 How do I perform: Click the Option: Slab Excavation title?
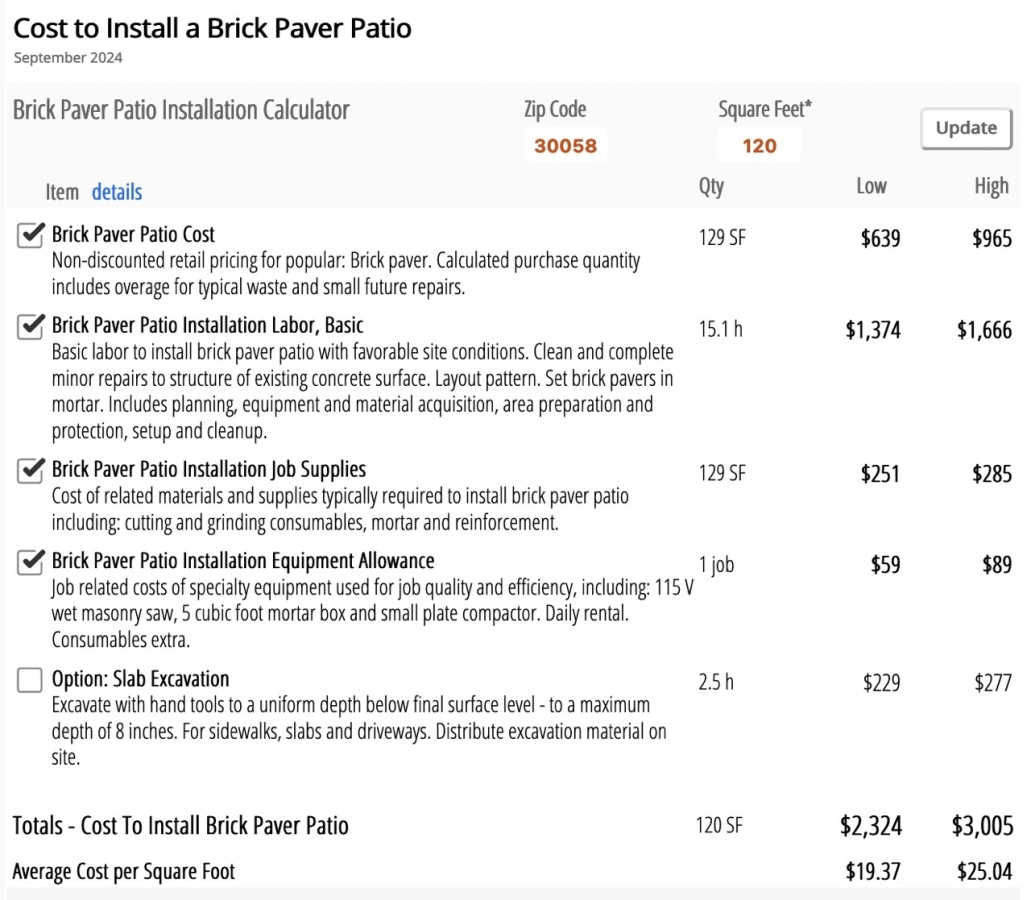140,680
